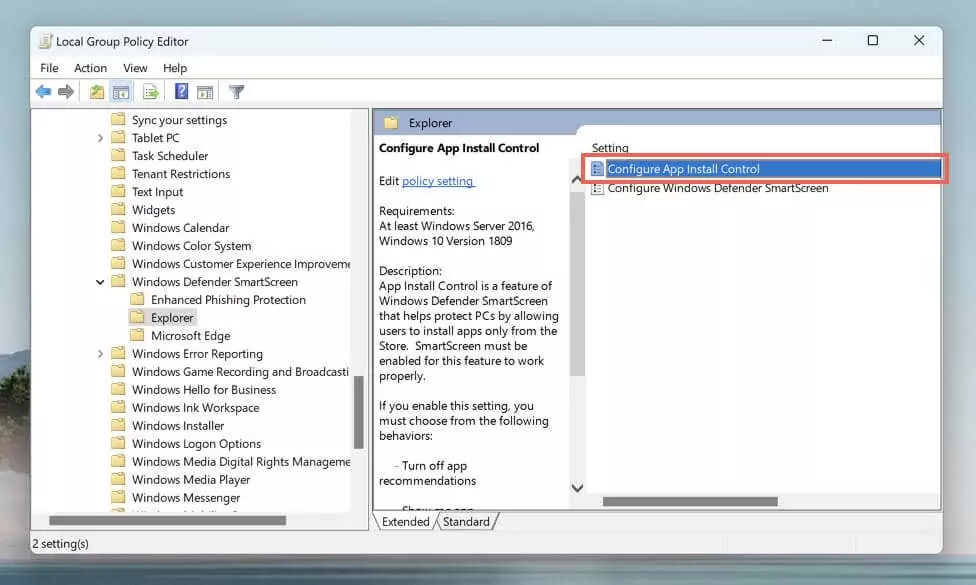Select Windows Defender SmartScreen folder label
The height and width of the screenshot is (585, 976).
pos(215,282)
